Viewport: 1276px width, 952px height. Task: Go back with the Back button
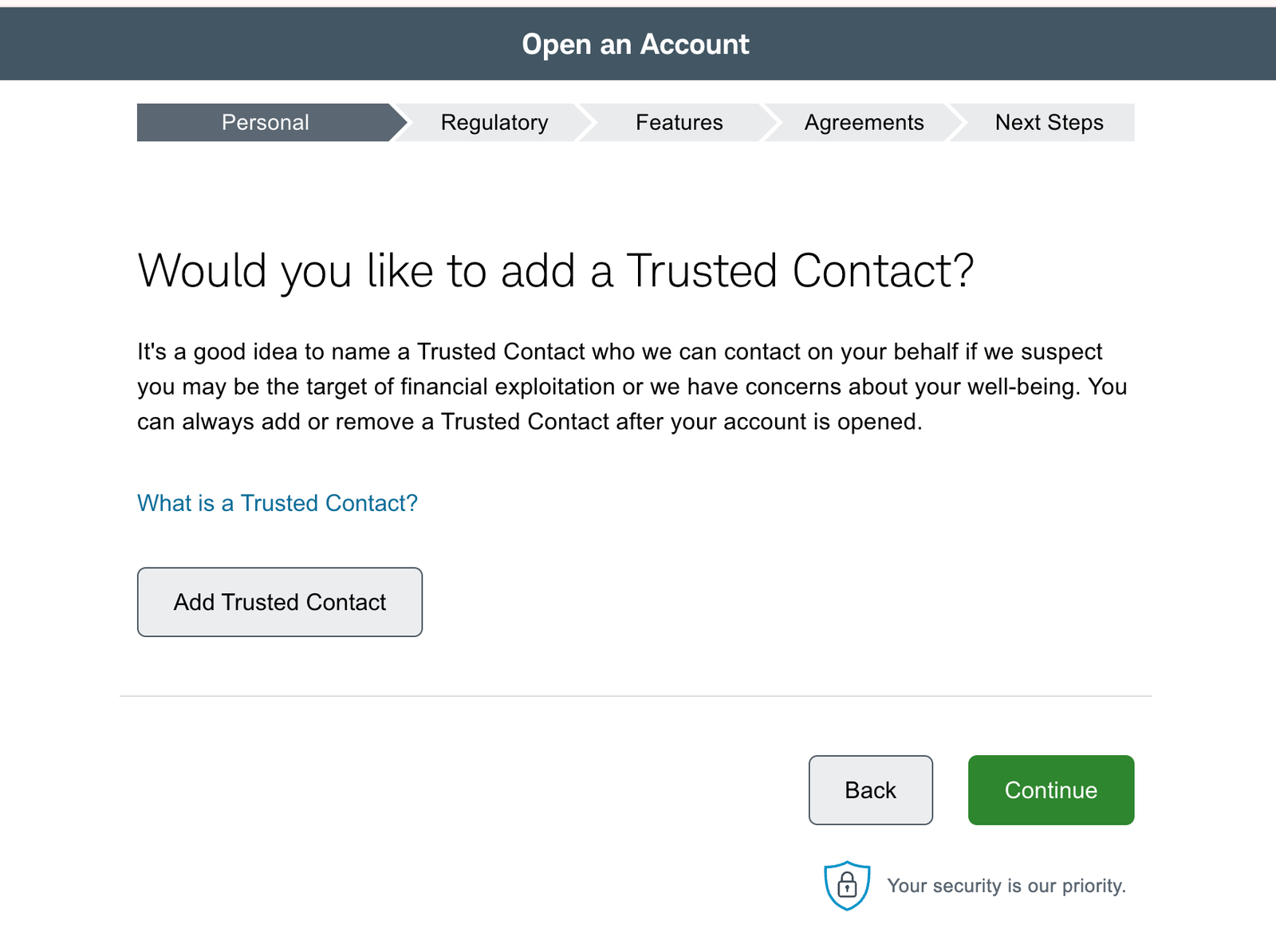(x=871, y=790)
